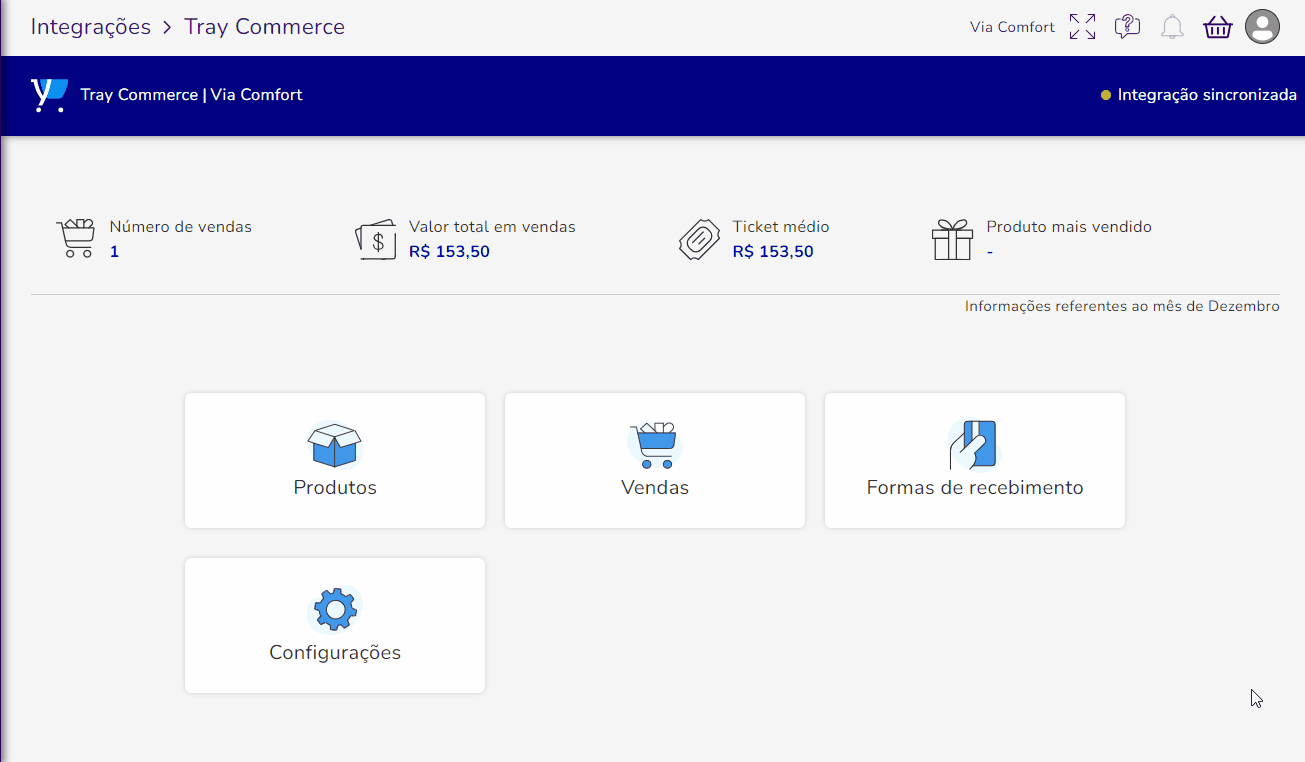
Task: Click the blue cart Vendas icon
Action: [655, 445]
